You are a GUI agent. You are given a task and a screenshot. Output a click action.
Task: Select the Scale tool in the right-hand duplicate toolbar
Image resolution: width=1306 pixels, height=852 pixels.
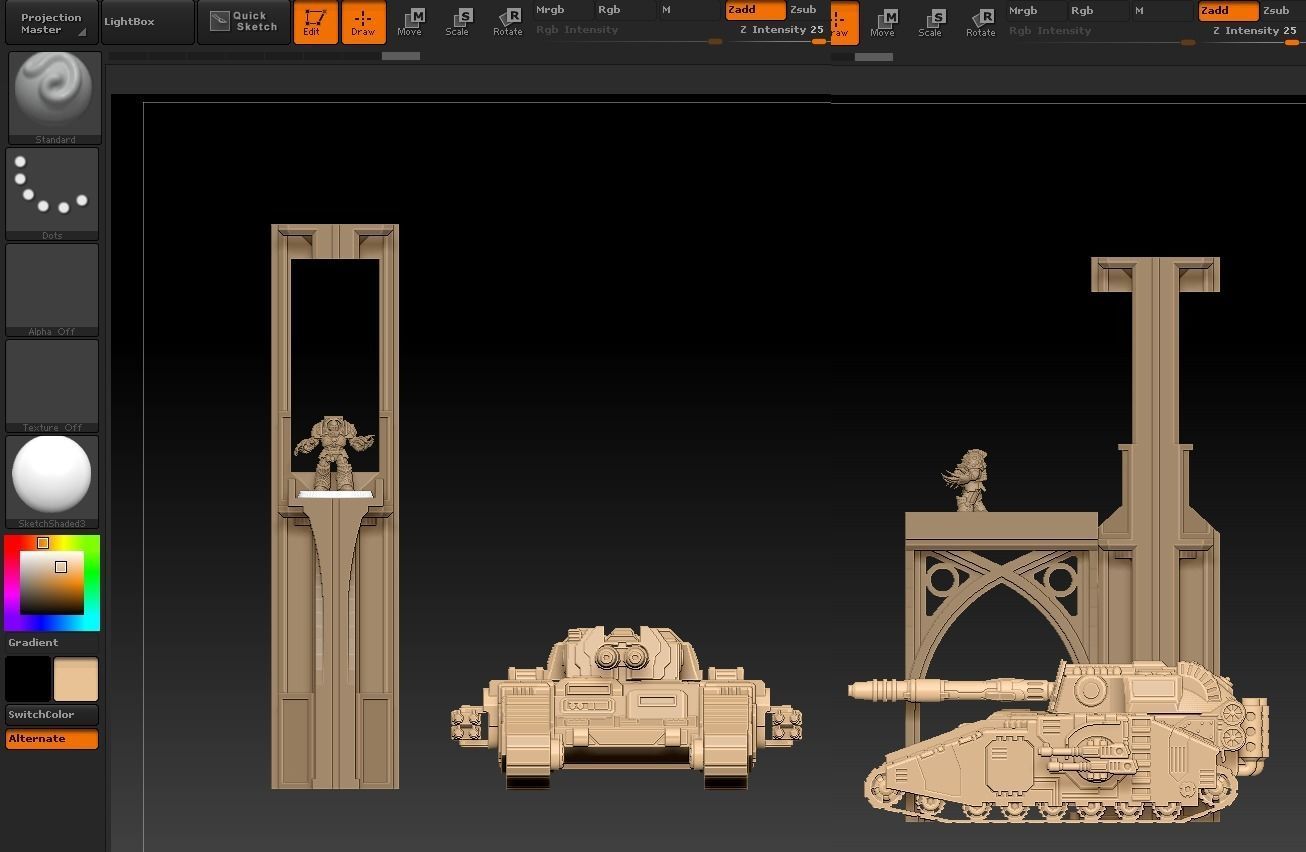[x=930, y=23]
